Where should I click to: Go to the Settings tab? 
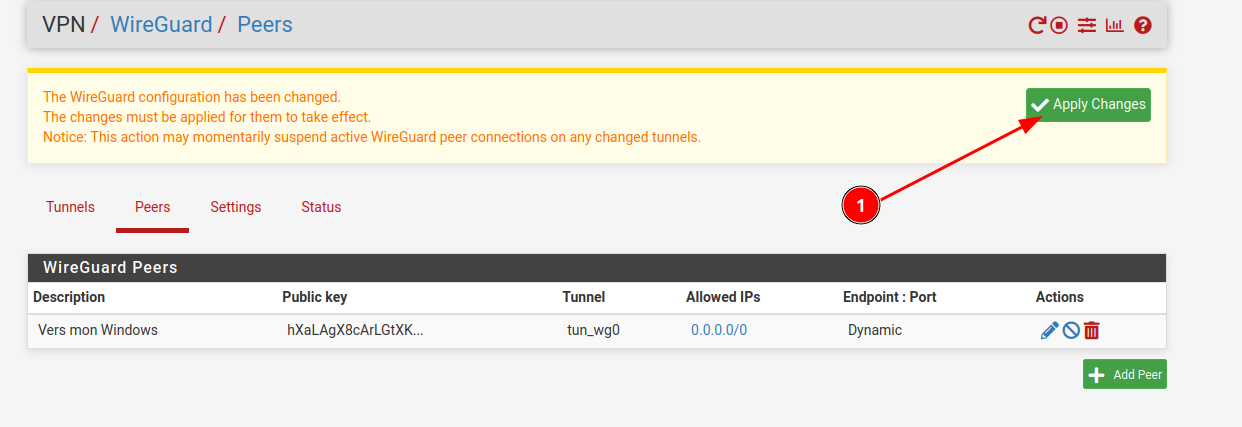(x=235, y=207)
